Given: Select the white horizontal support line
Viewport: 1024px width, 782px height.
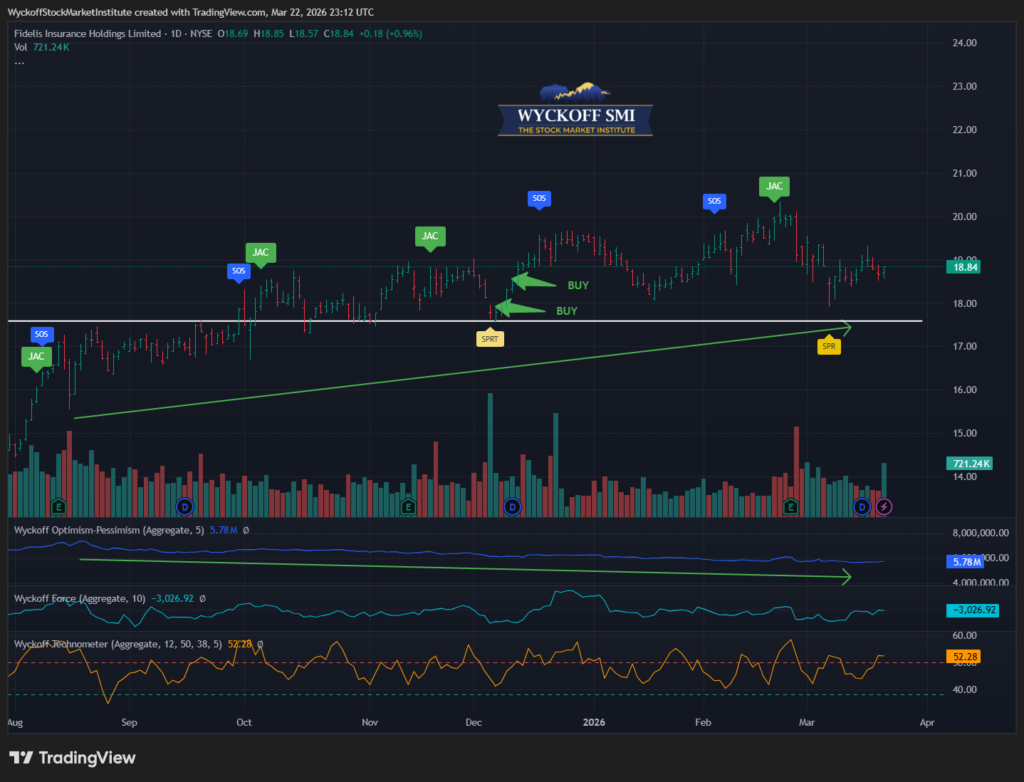Looking at the screenshot, I should click(x=300, y=321).
